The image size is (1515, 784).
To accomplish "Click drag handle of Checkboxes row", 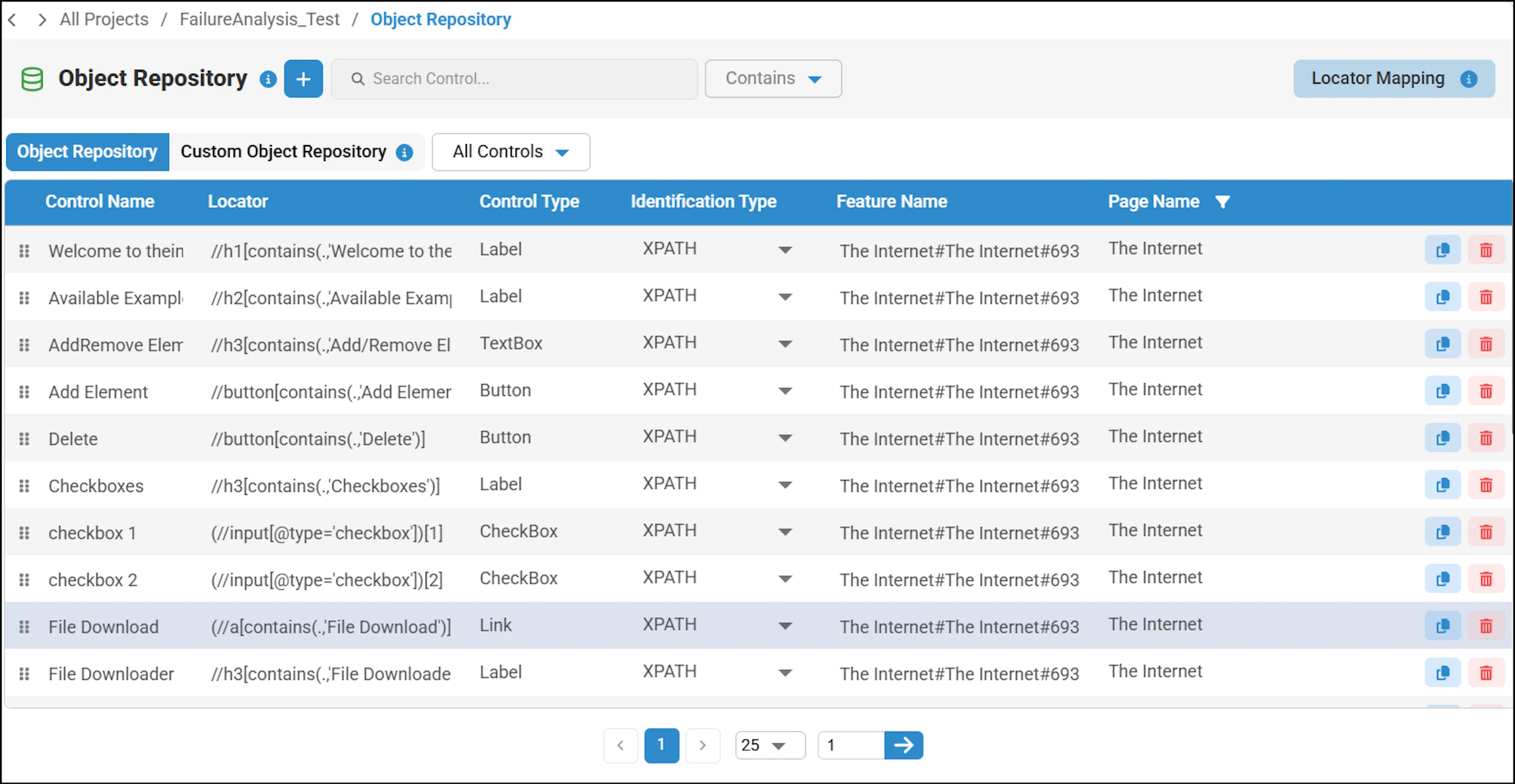I will [x=24, y=486].
